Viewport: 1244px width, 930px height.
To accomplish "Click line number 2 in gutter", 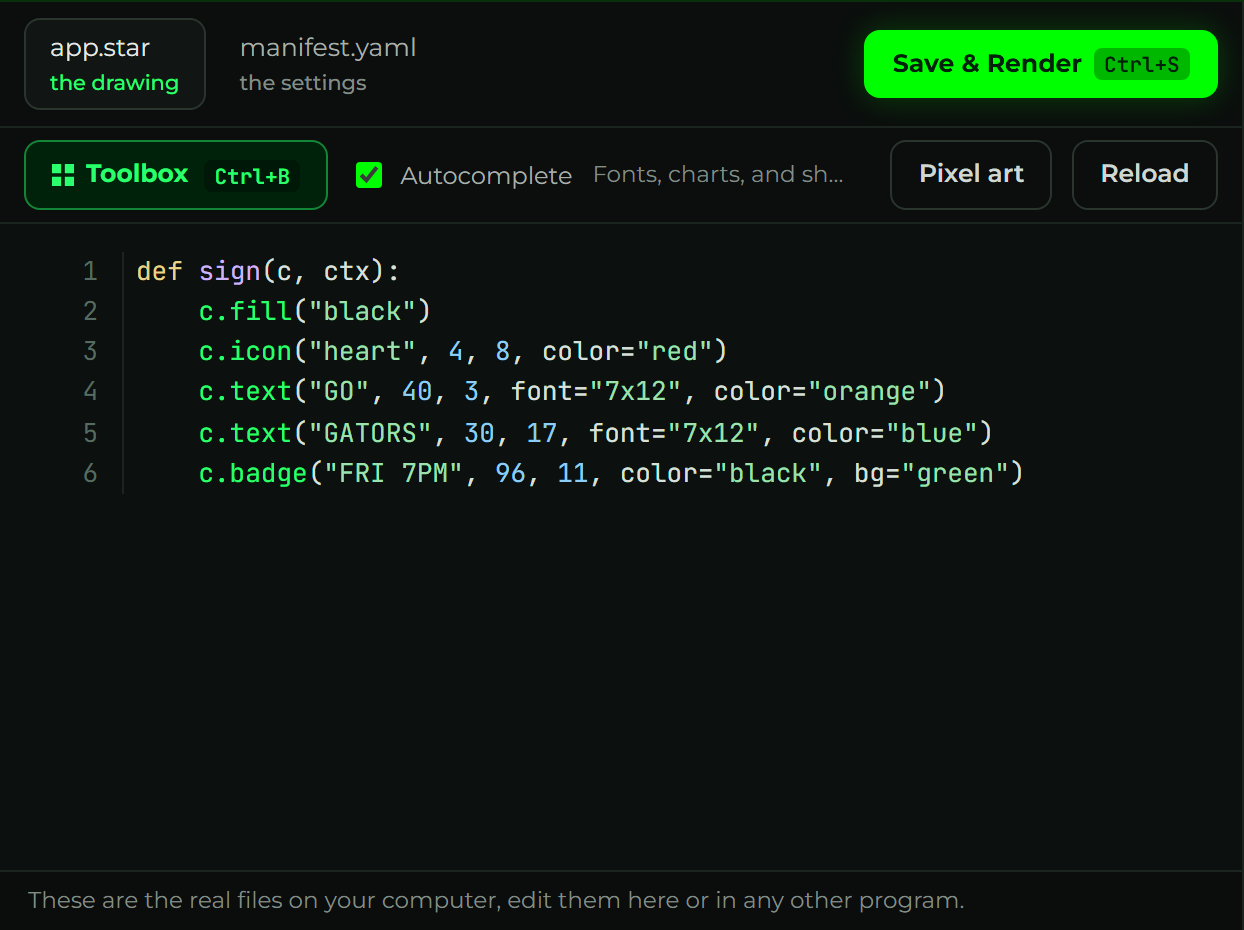I will [x=90, y=311].
